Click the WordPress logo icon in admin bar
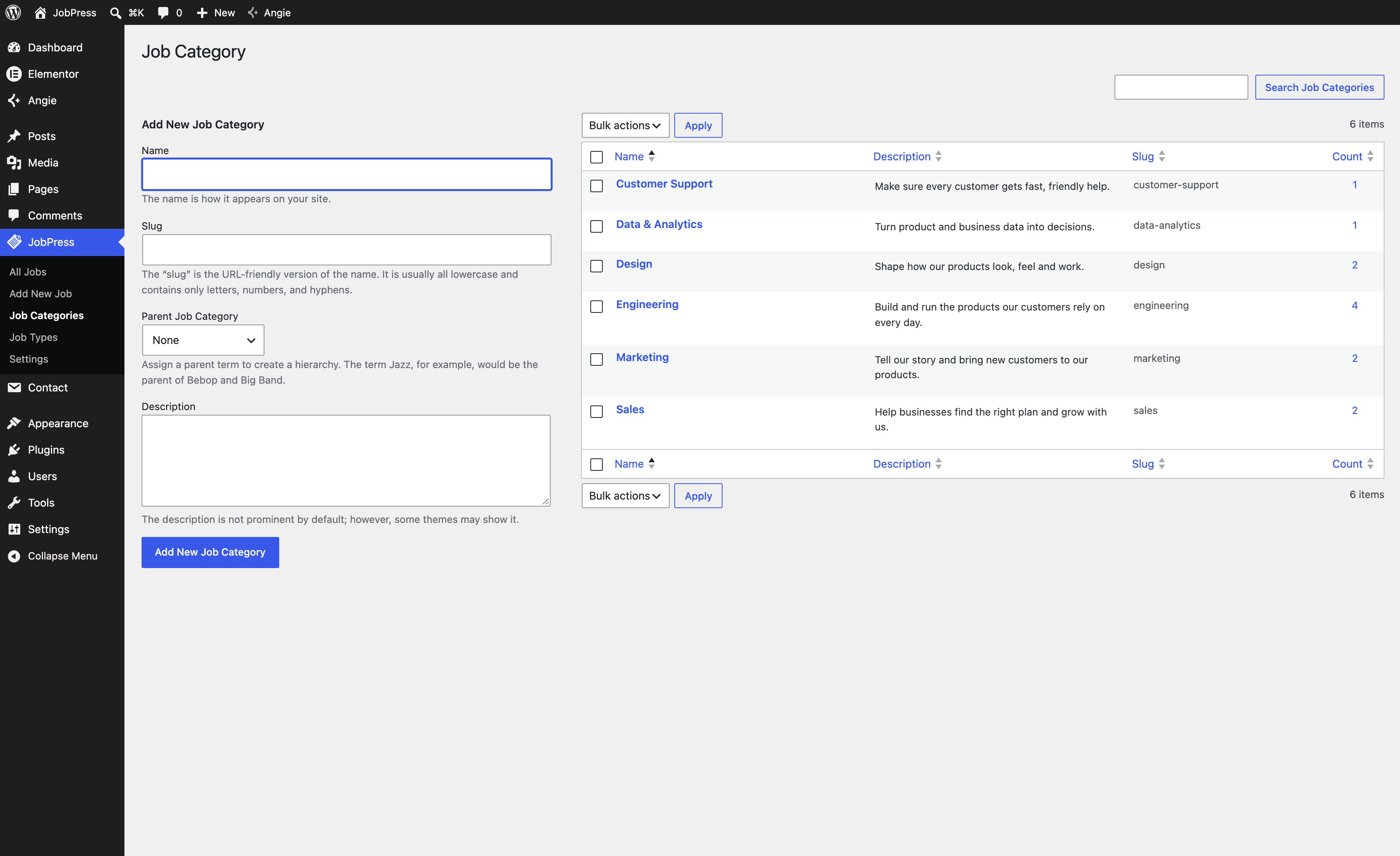This screenshot has width=1400, height=856. pos(13,12)
